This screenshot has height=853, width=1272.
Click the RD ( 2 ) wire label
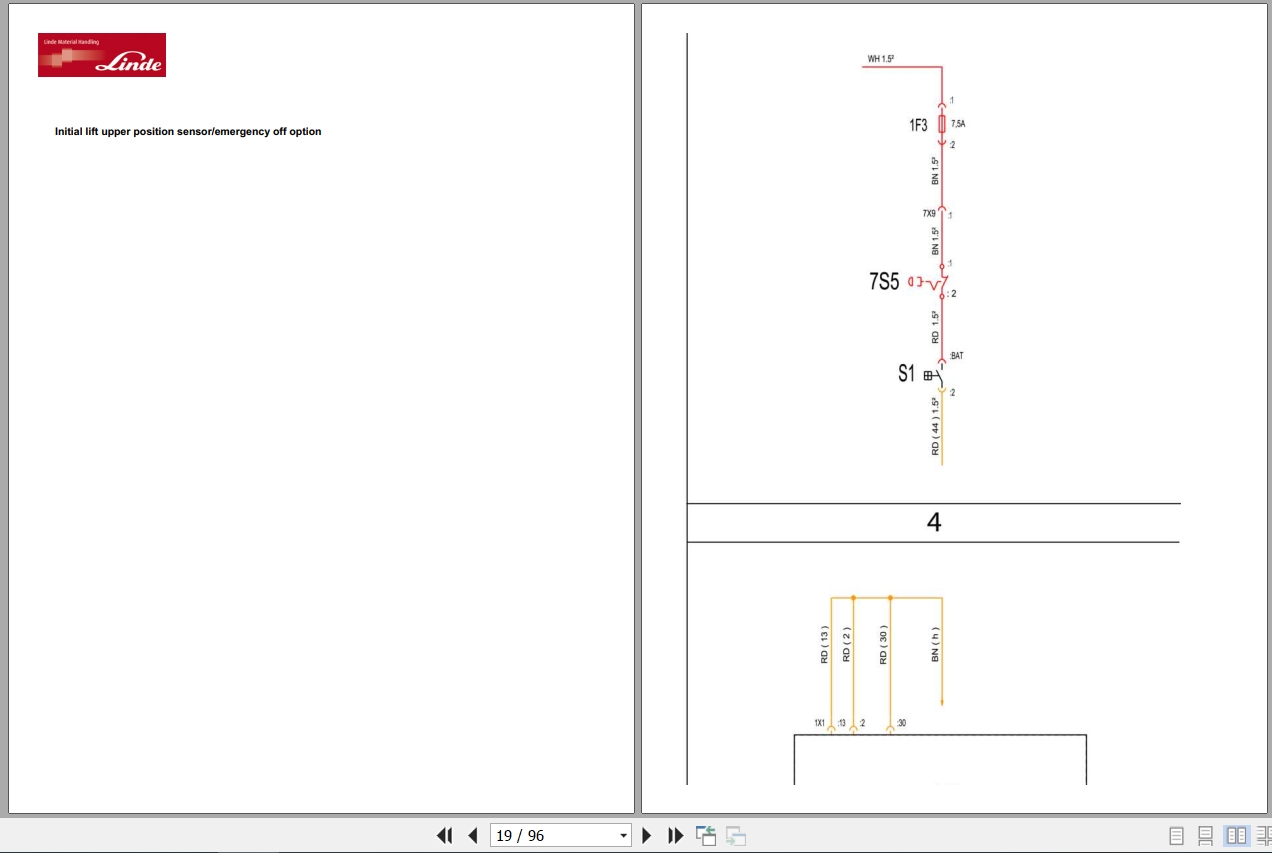click(x=846, y=645)
